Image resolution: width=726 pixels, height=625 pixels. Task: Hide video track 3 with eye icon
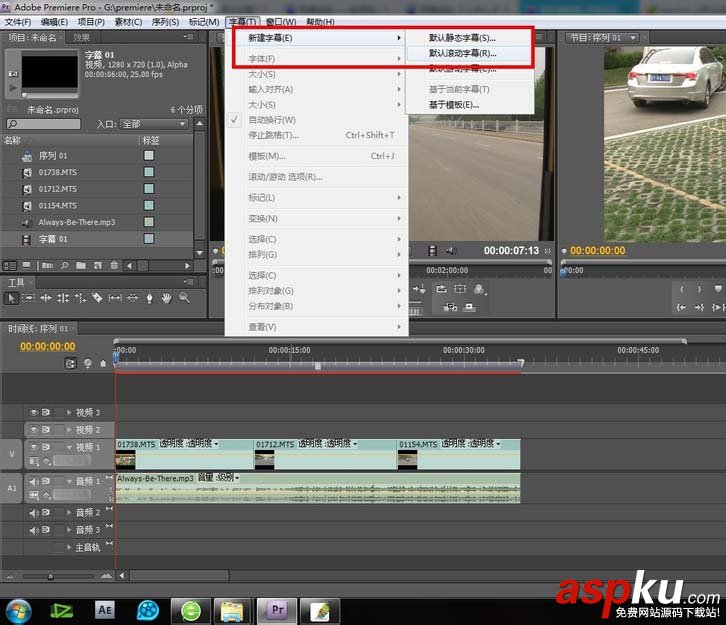click(34, 412)
